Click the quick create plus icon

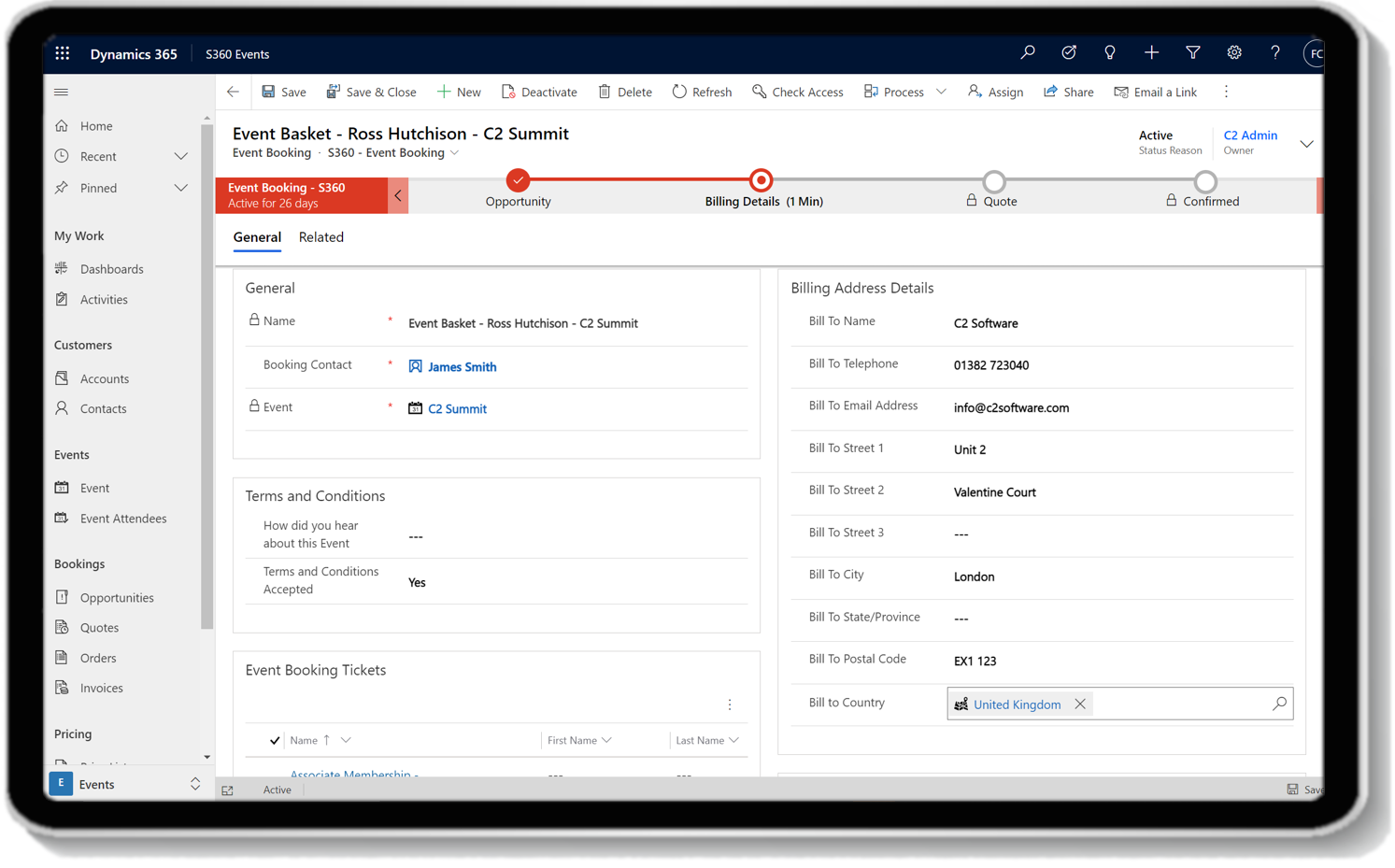tap(1151, 53)
